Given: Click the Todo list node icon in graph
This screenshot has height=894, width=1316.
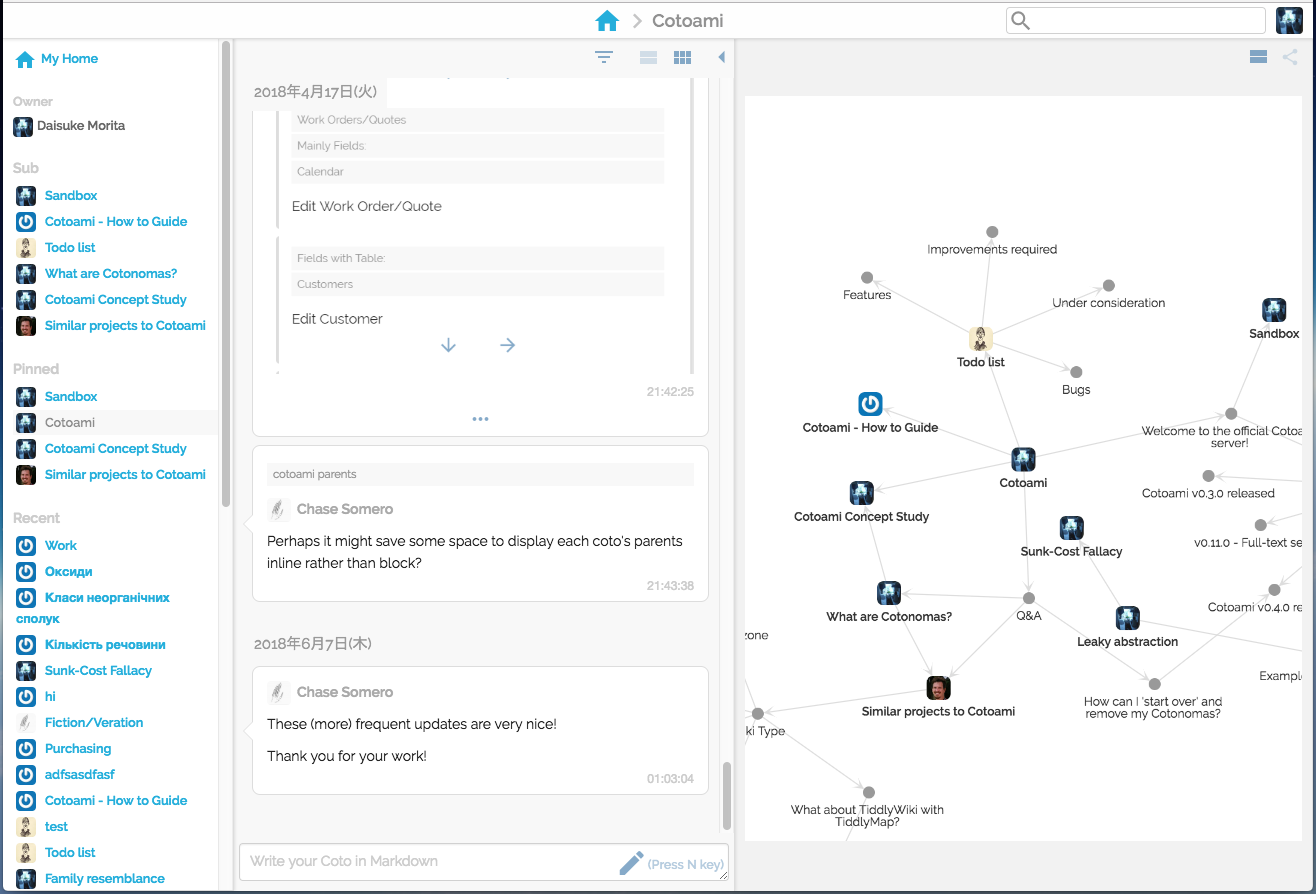Looking at the screenshot, I should click(x=981, y=338).
